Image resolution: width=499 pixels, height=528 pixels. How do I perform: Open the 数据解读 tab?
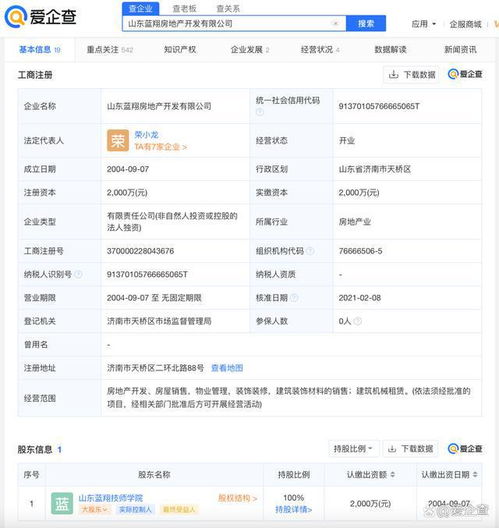pyautogui.click(x=391, y=50)
